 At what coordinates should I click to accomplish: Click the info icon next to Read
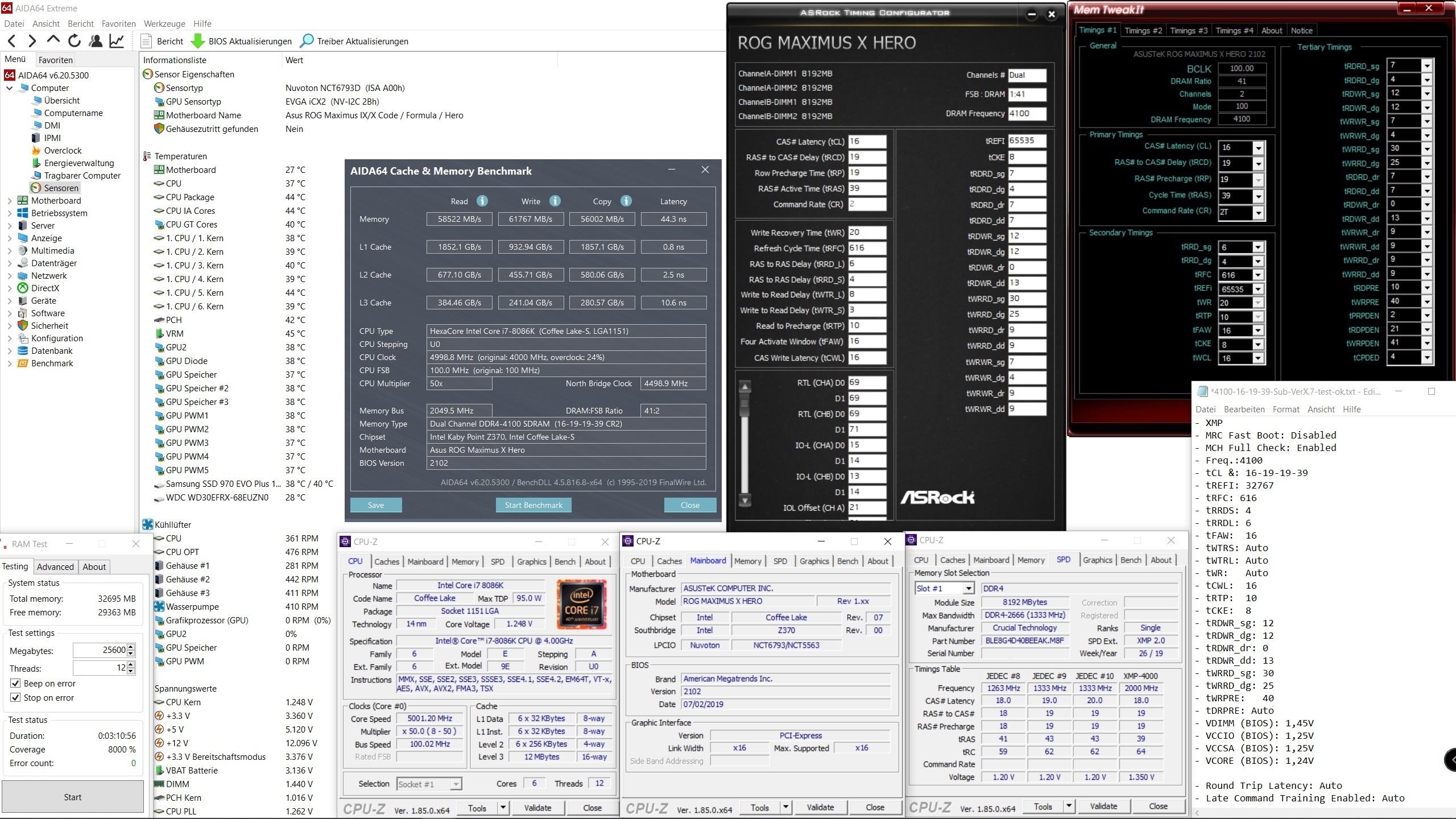[482, 201]
